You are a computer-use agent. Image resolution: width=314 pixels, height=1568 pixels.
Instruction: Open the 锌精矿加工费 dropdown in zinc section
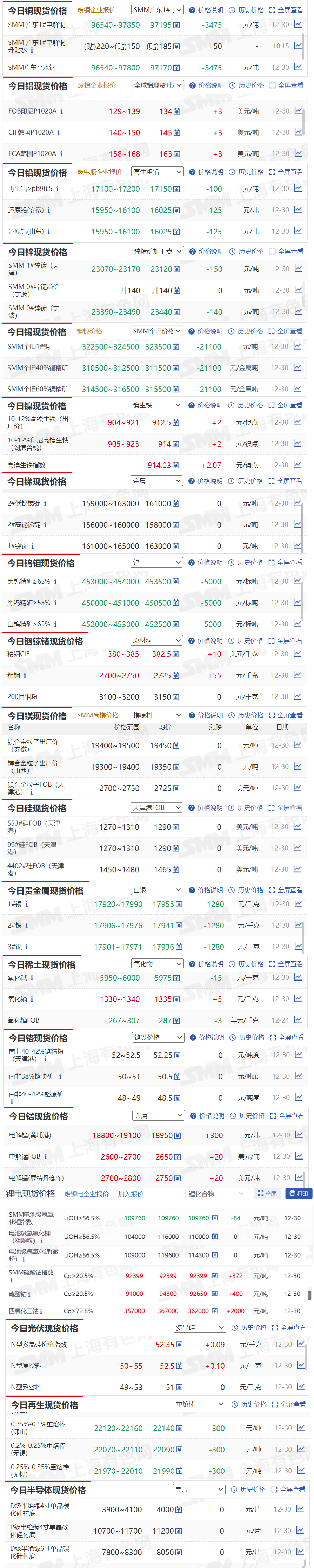coord(157,252)
